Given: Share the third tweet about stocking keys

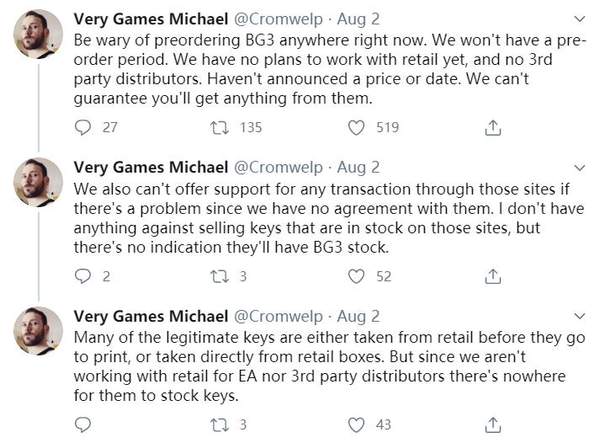Looking at the screenshot, I should click(x=492, y=424).
